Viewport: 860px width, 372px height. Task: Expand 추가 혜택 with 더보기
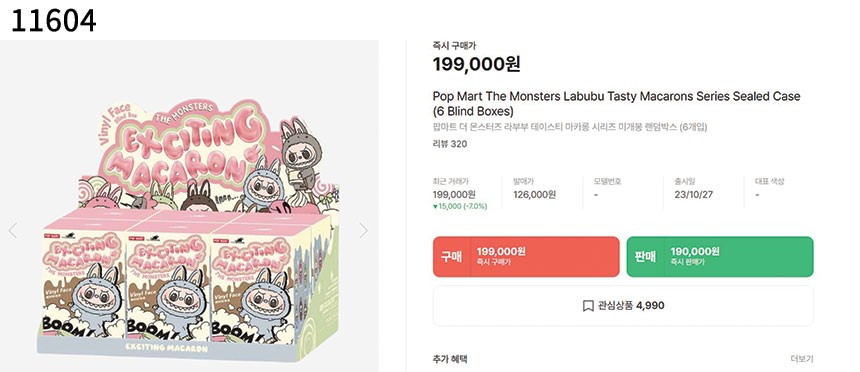(802, 359)
